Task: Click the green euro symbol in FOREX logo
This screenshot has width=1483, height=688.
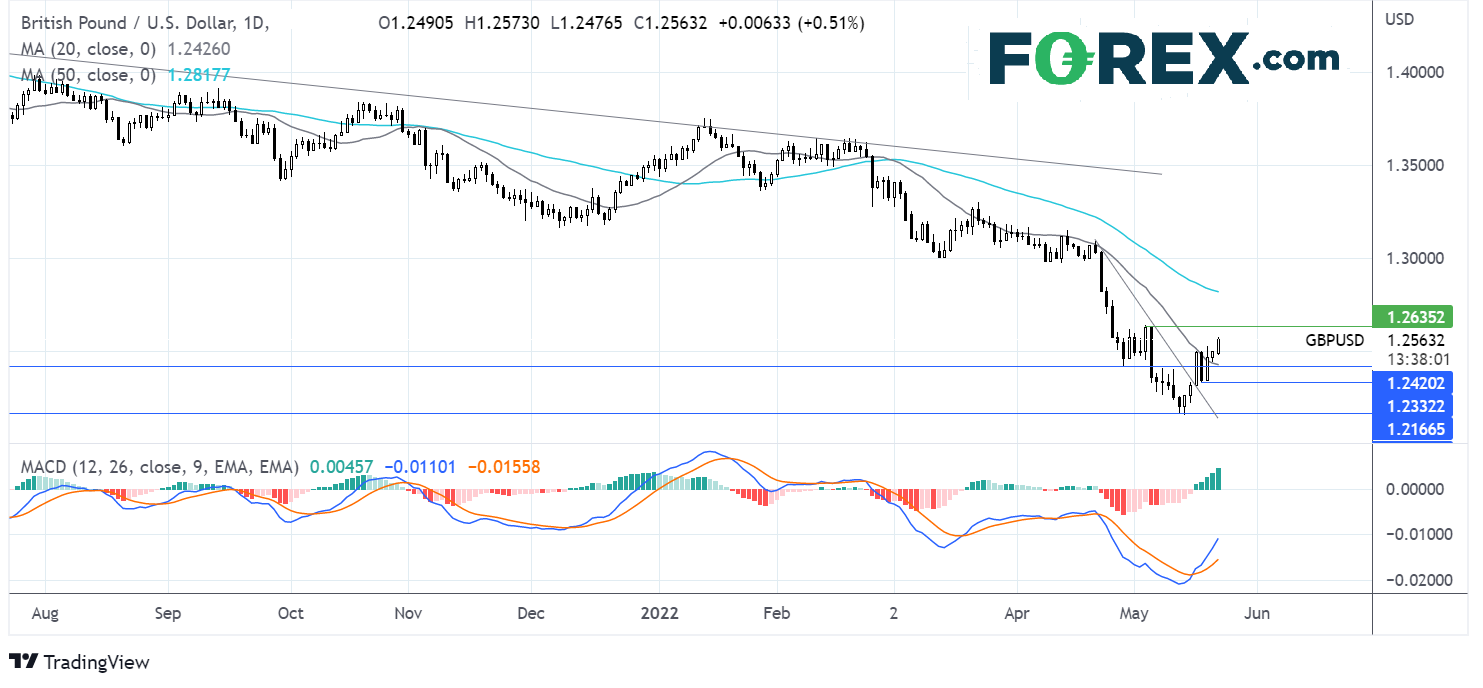Action: 1070,60
